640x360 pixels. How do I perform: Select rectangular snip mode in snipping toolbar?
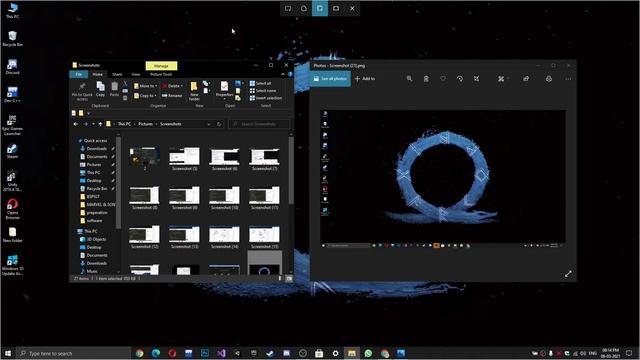coord(288,8)
